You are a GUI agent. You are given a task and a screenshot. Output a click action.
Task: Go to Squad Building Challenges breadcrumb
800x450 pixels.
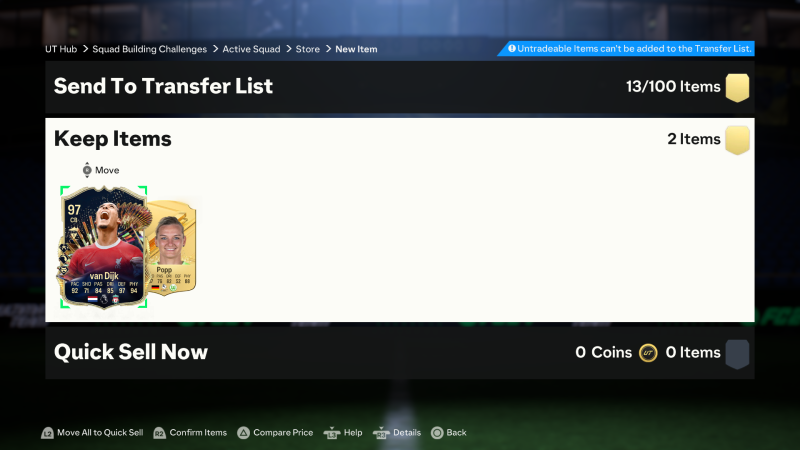[149, 49]
